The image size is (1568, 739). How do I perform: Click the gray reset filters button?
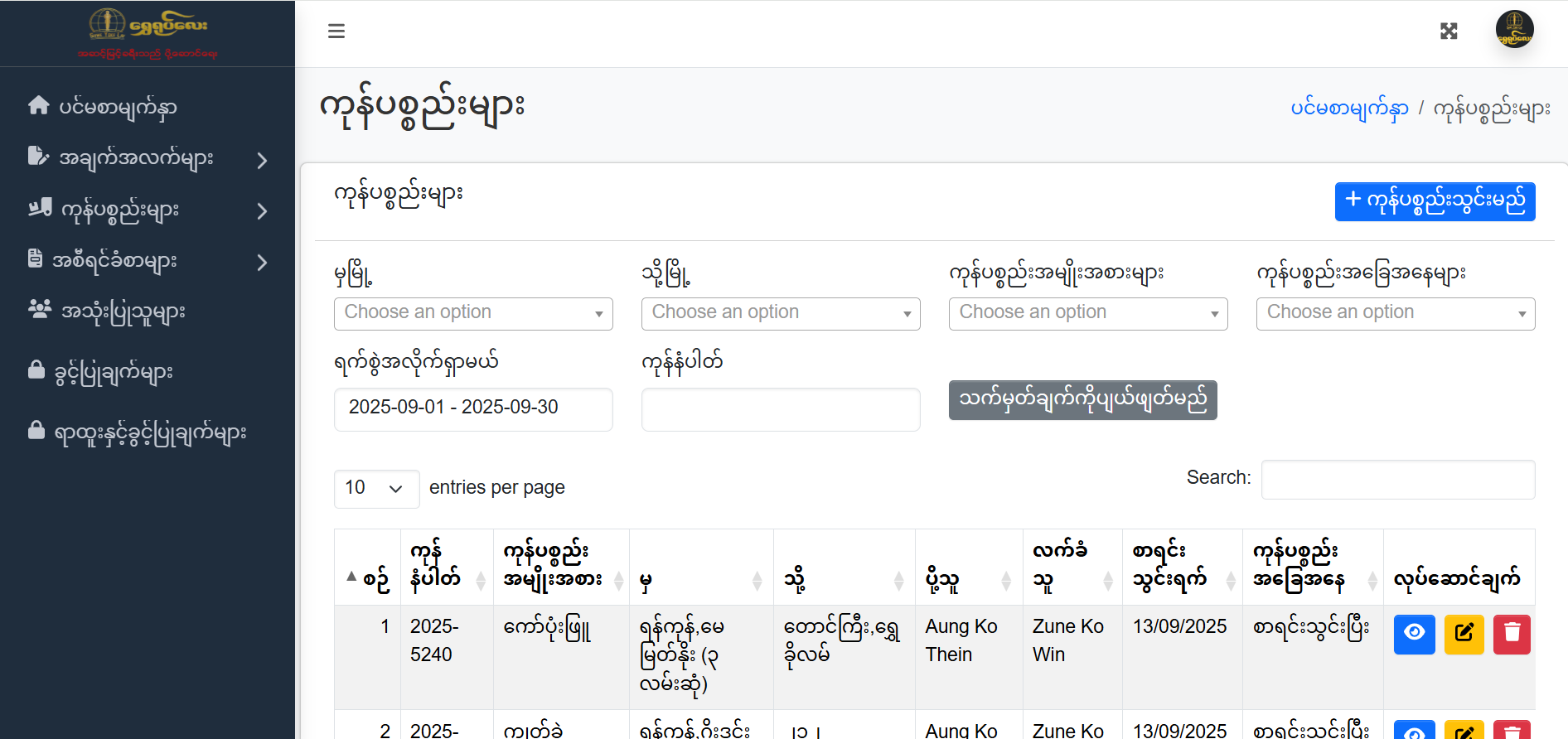(x=1082, y=400)
